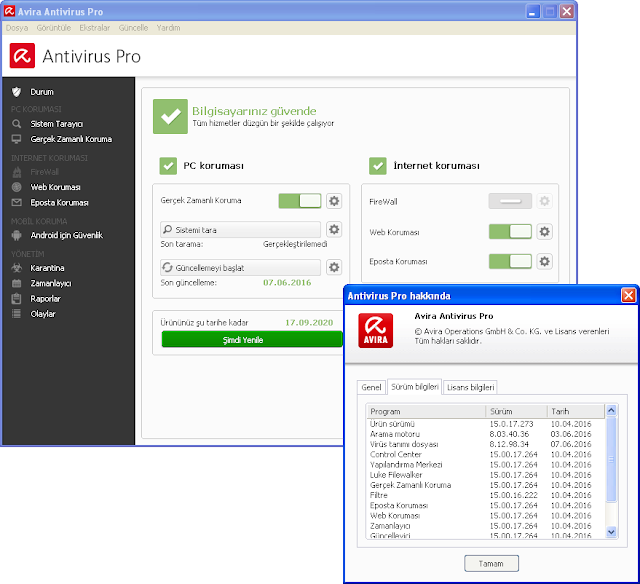Open settings gear for Eposta Koruması
This screenshot has height=584, width=640.
[x=544, y=261]
